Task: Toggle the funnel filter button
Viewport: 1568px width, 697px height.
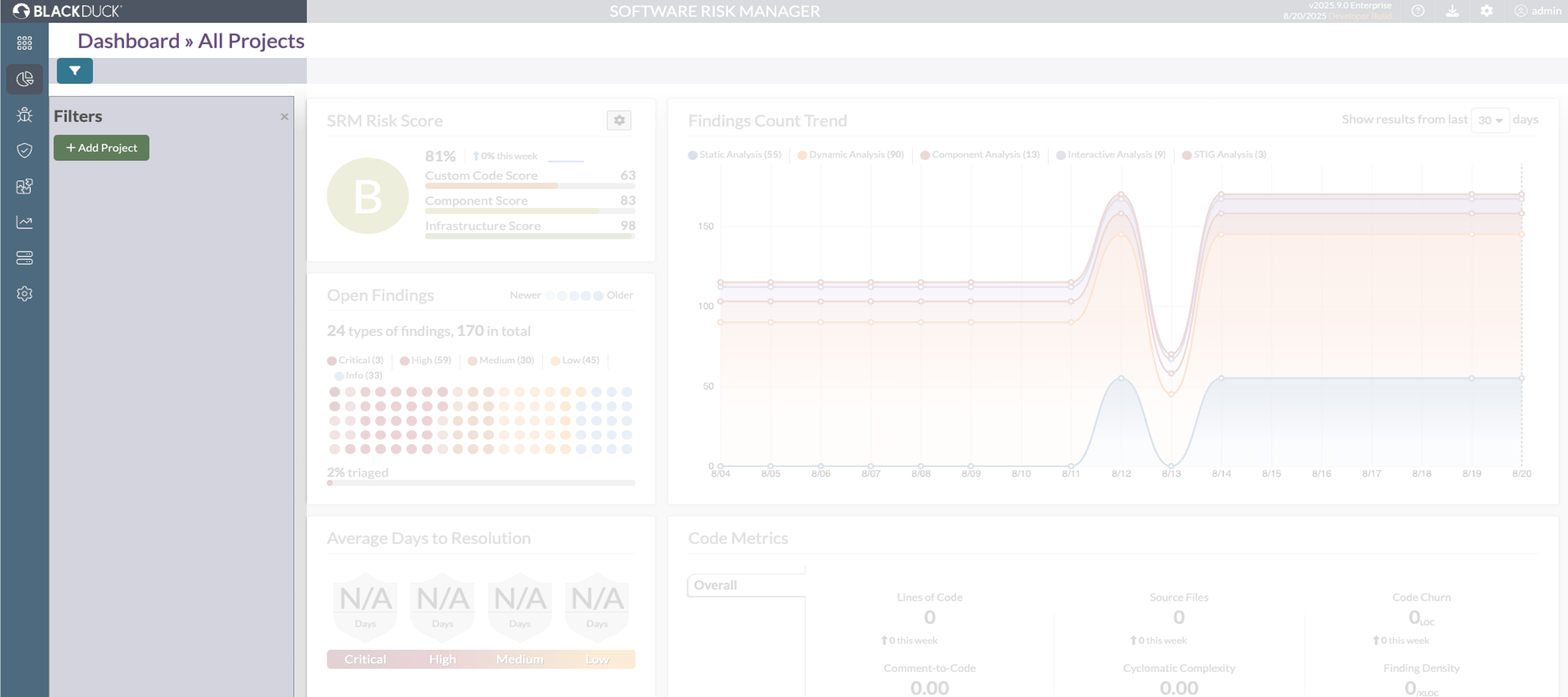Action: pos(74,71)
